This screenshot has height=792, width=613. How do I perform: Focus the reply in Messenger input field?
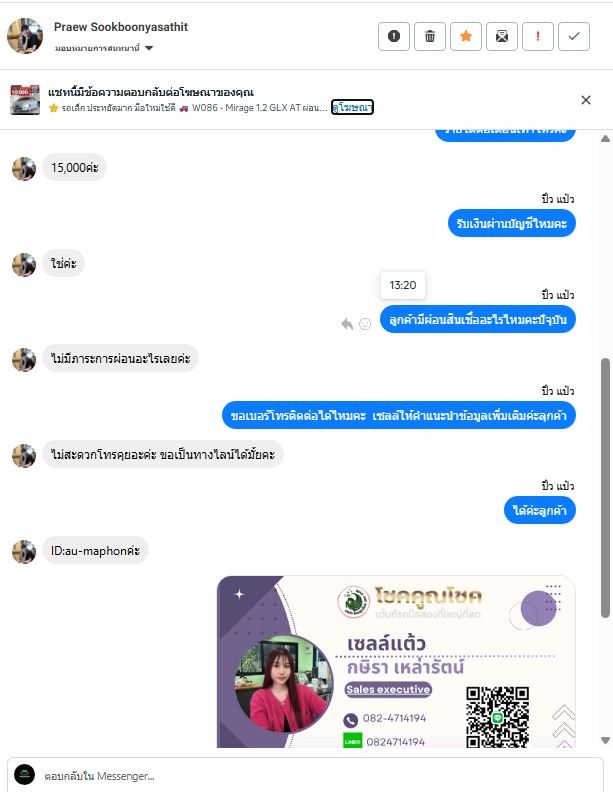(305, 775)
